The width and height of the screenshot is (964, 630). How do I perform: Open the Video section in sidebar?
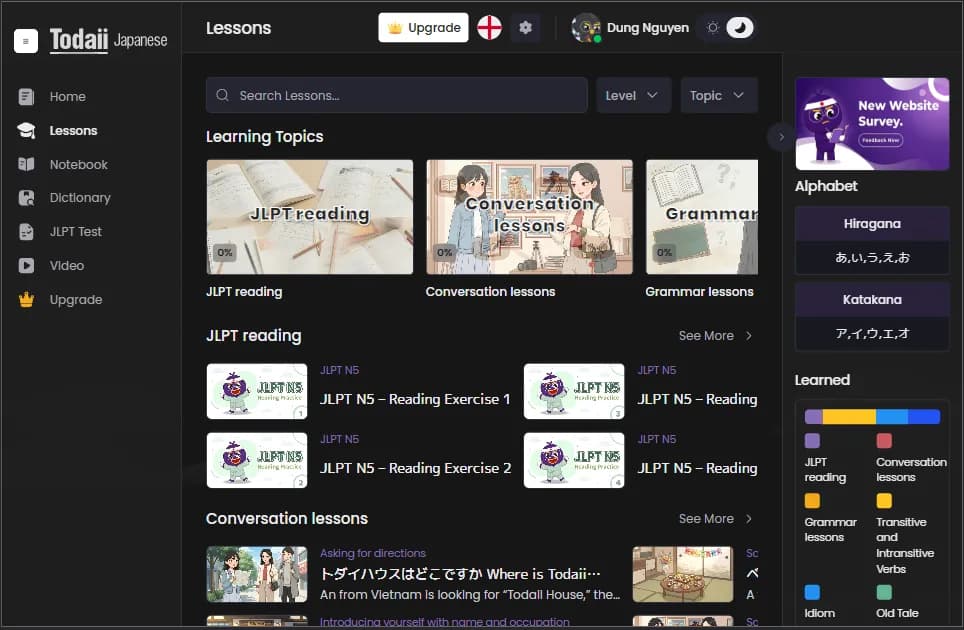point(67,266)
